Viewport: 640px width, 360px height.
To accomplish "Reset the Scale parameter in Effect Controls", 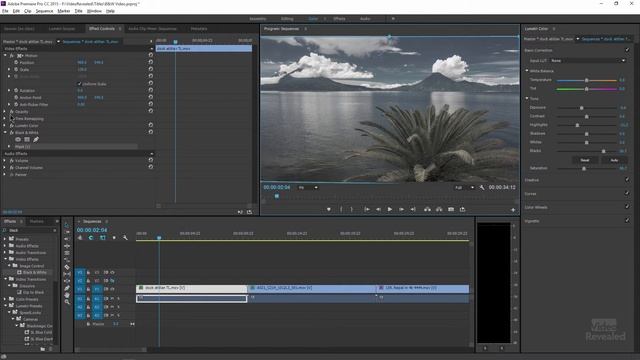I will click(x=151, y=69).
